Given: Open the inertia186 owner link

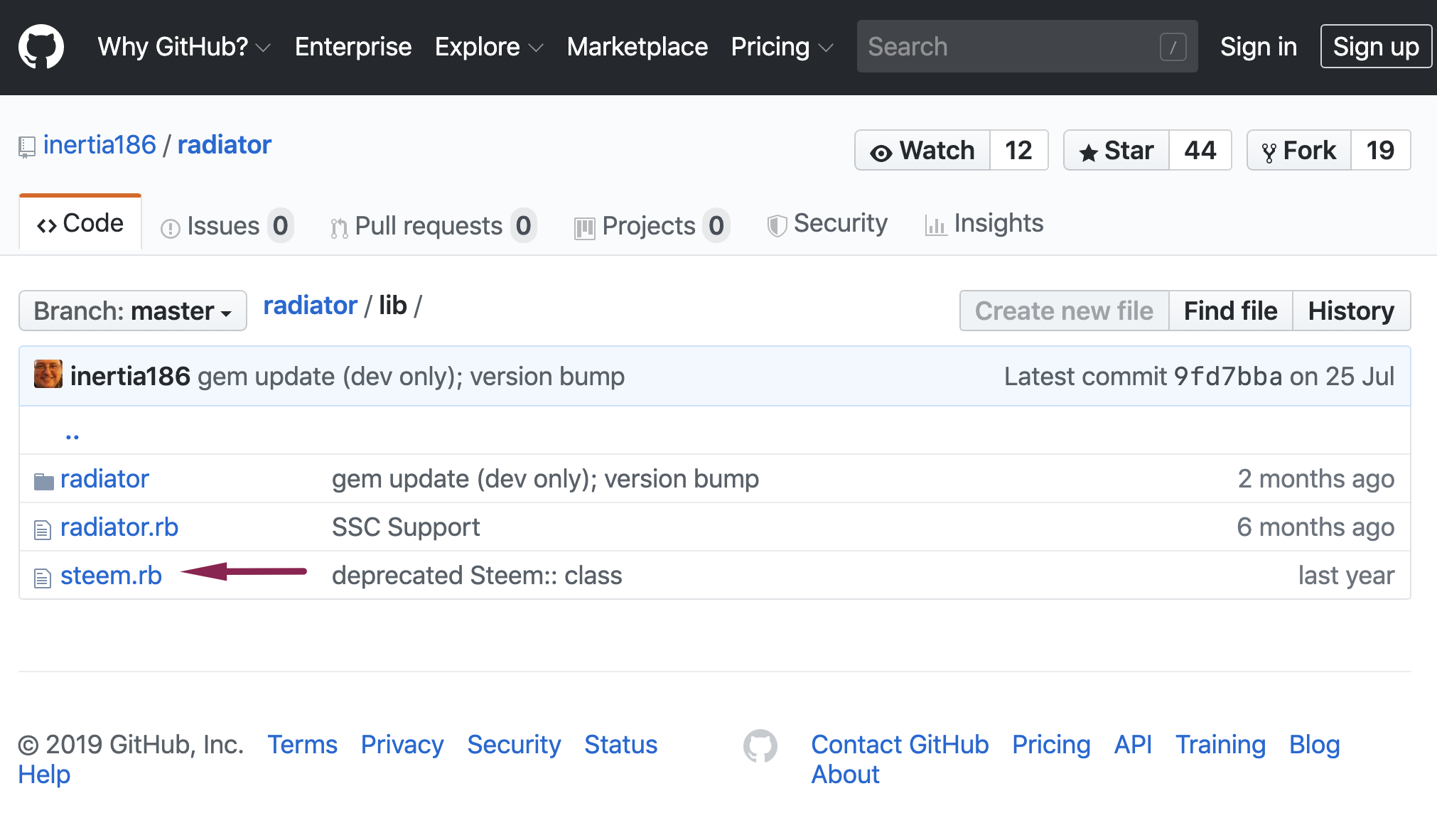Looking at the screenshot, I should click(99, 145).
